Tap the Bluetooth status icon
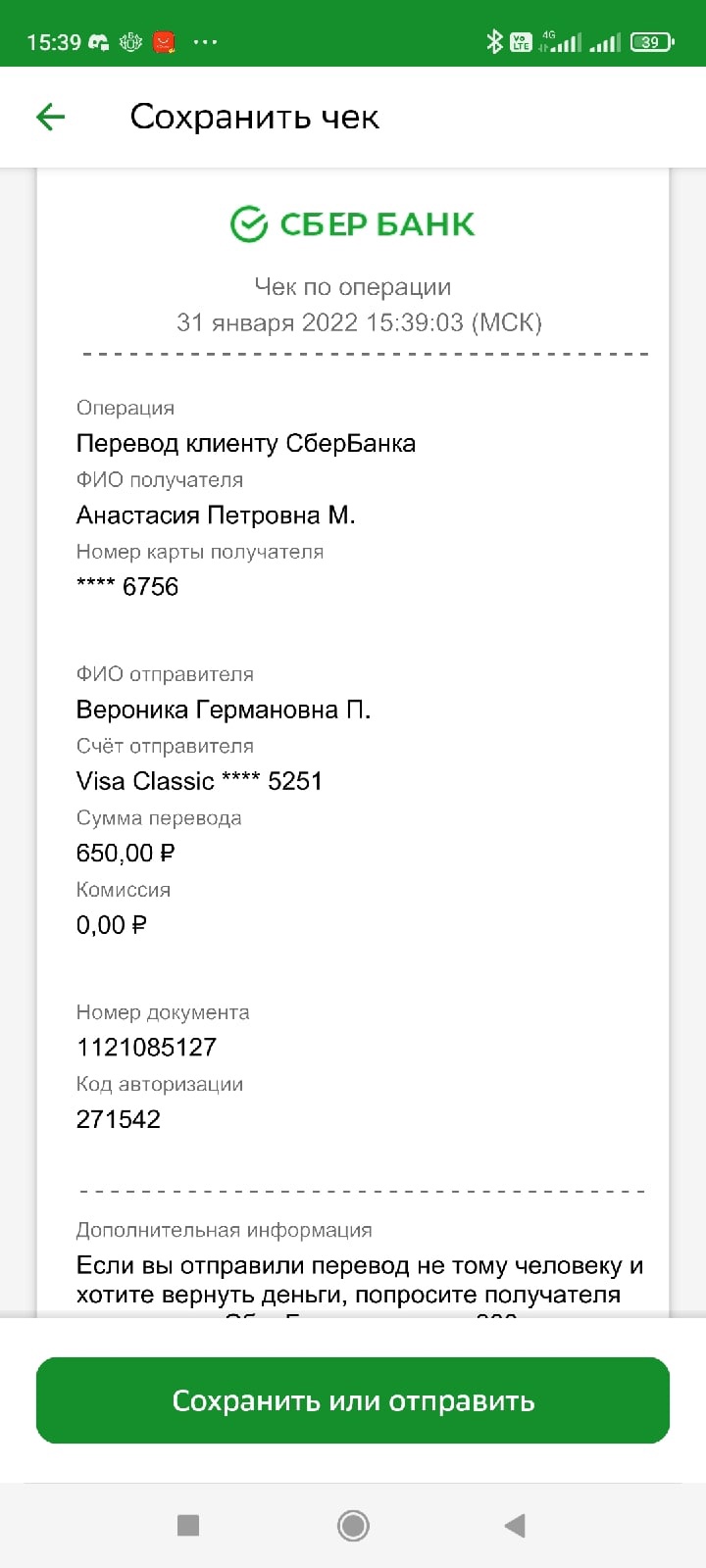The height and width of the screenshot is (1568, 706). pyautogui.click(x=494, y=42)
